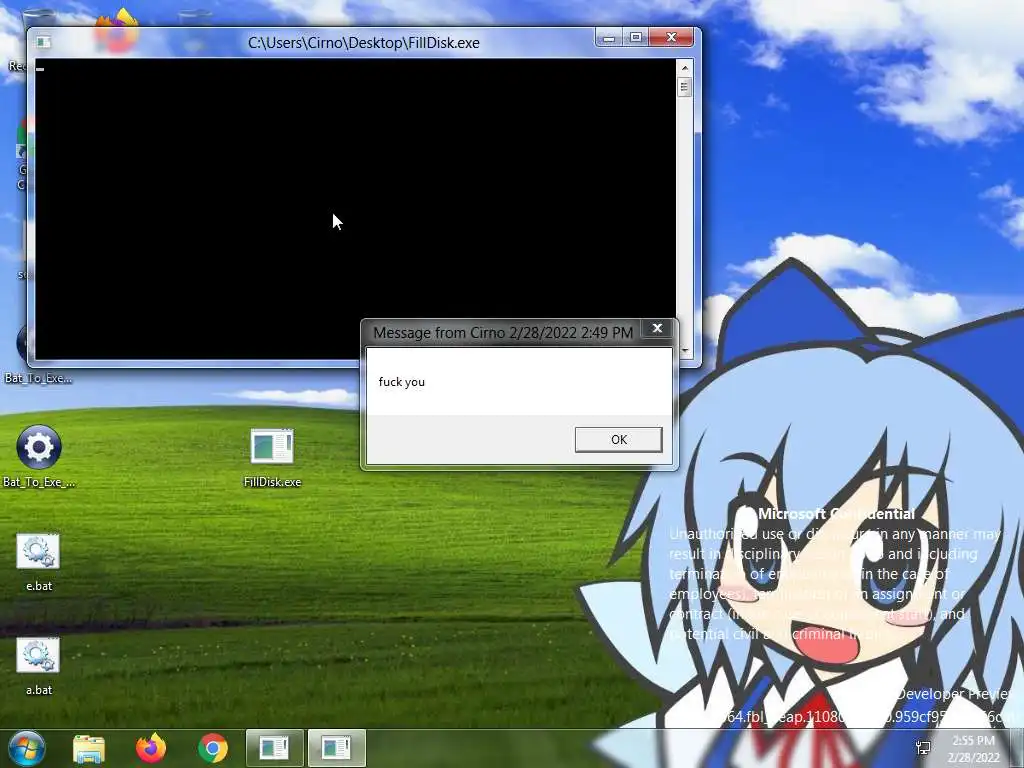
Task: Launch Google Chrome from the taskbar
Action: pos(213,748)
